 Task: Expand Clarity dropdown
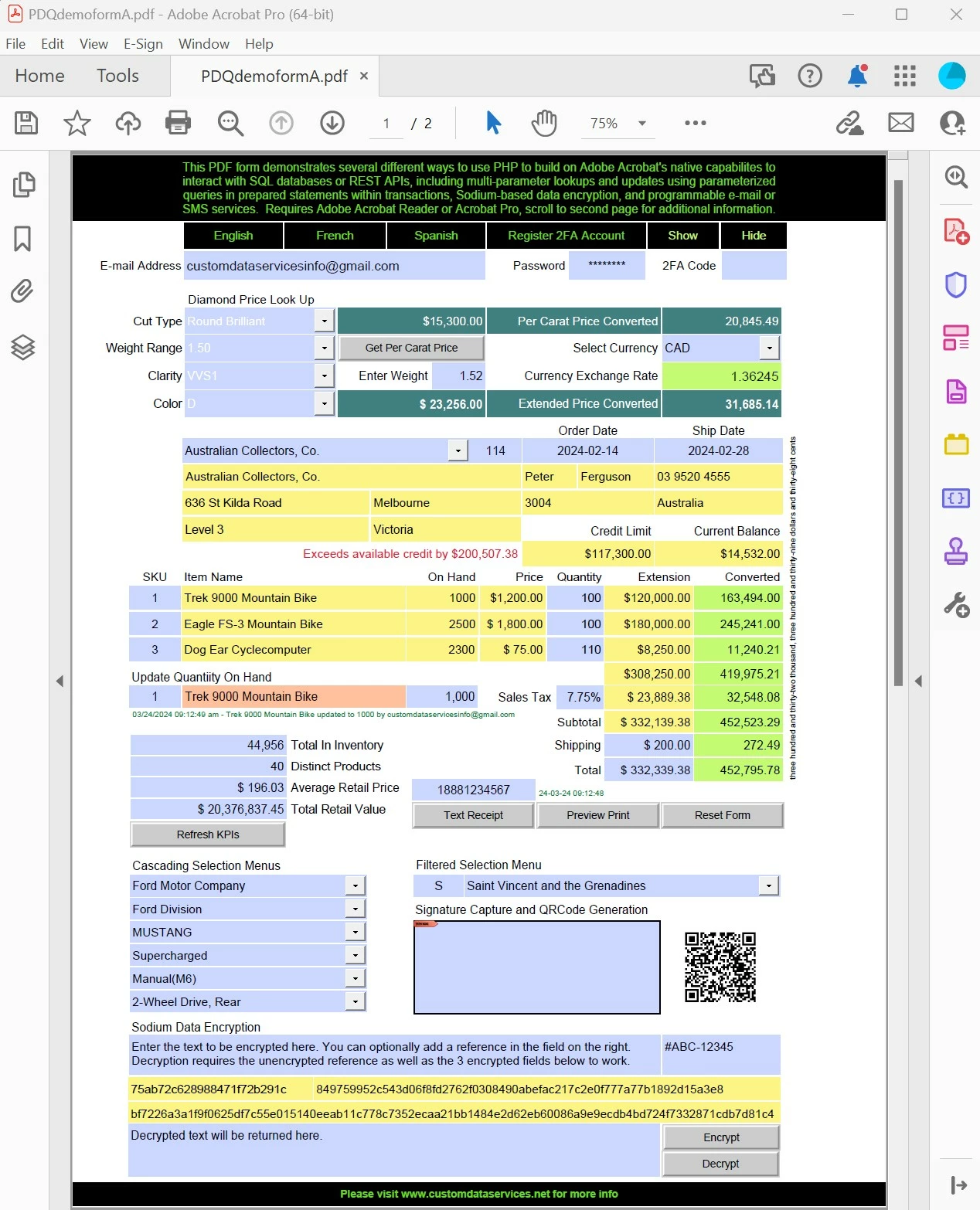click(x=325, y=376)
